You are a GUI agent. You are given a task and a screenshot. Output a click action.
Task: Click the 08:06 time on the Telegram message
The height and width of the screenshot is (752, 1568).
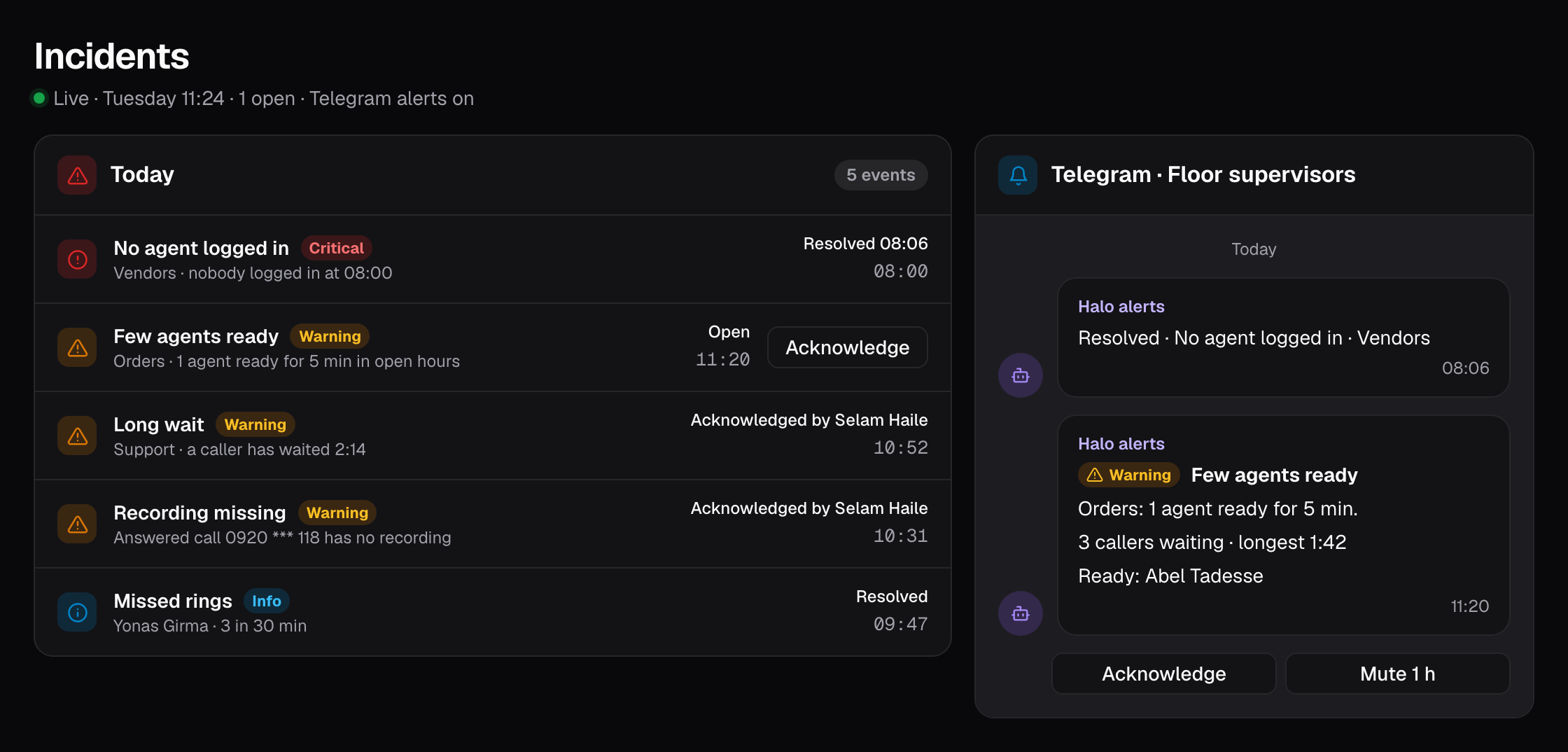click(1465, 368)
